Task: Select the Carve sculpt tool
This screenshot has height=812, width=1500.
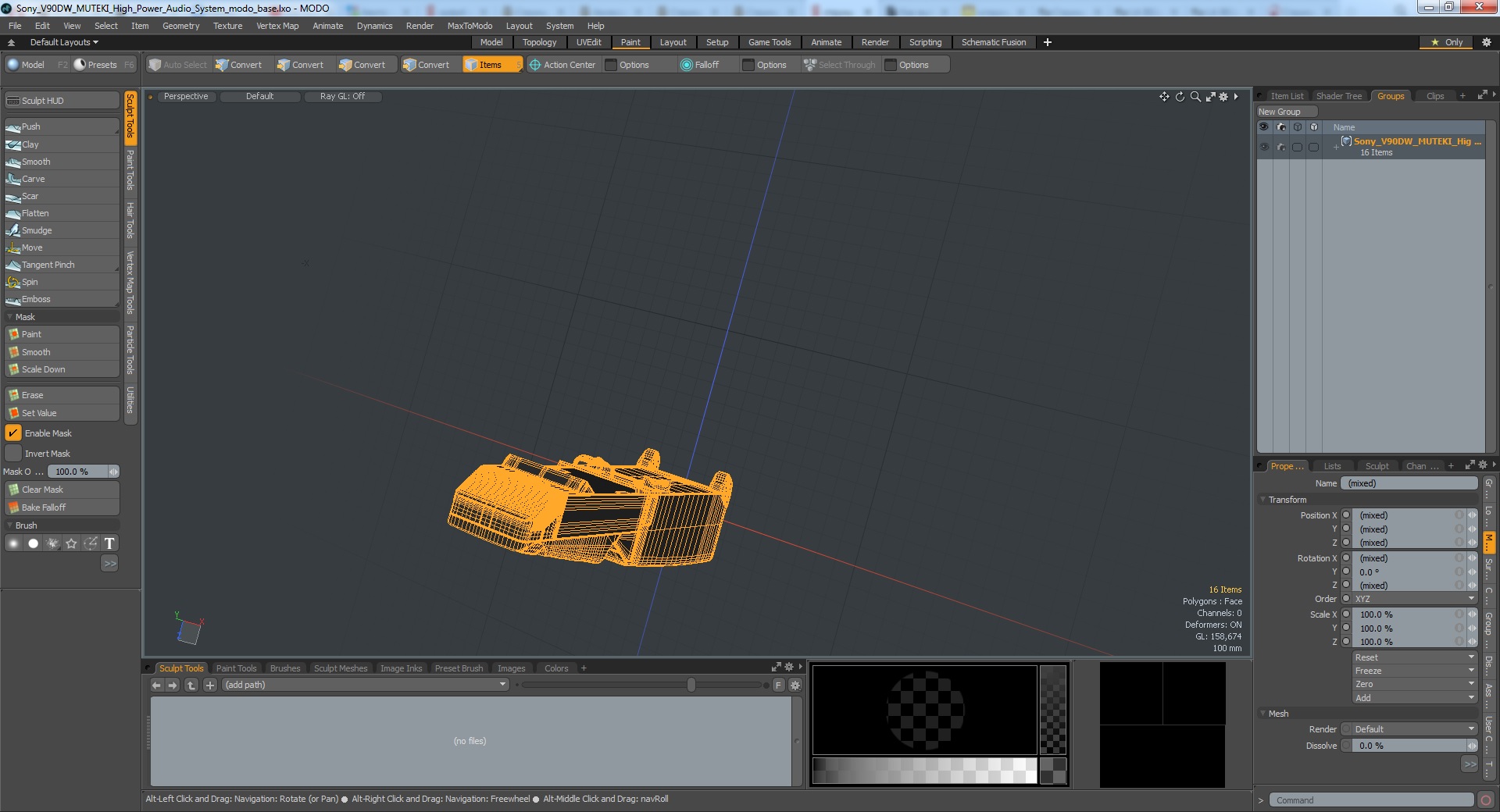Action: click(61, 179)
